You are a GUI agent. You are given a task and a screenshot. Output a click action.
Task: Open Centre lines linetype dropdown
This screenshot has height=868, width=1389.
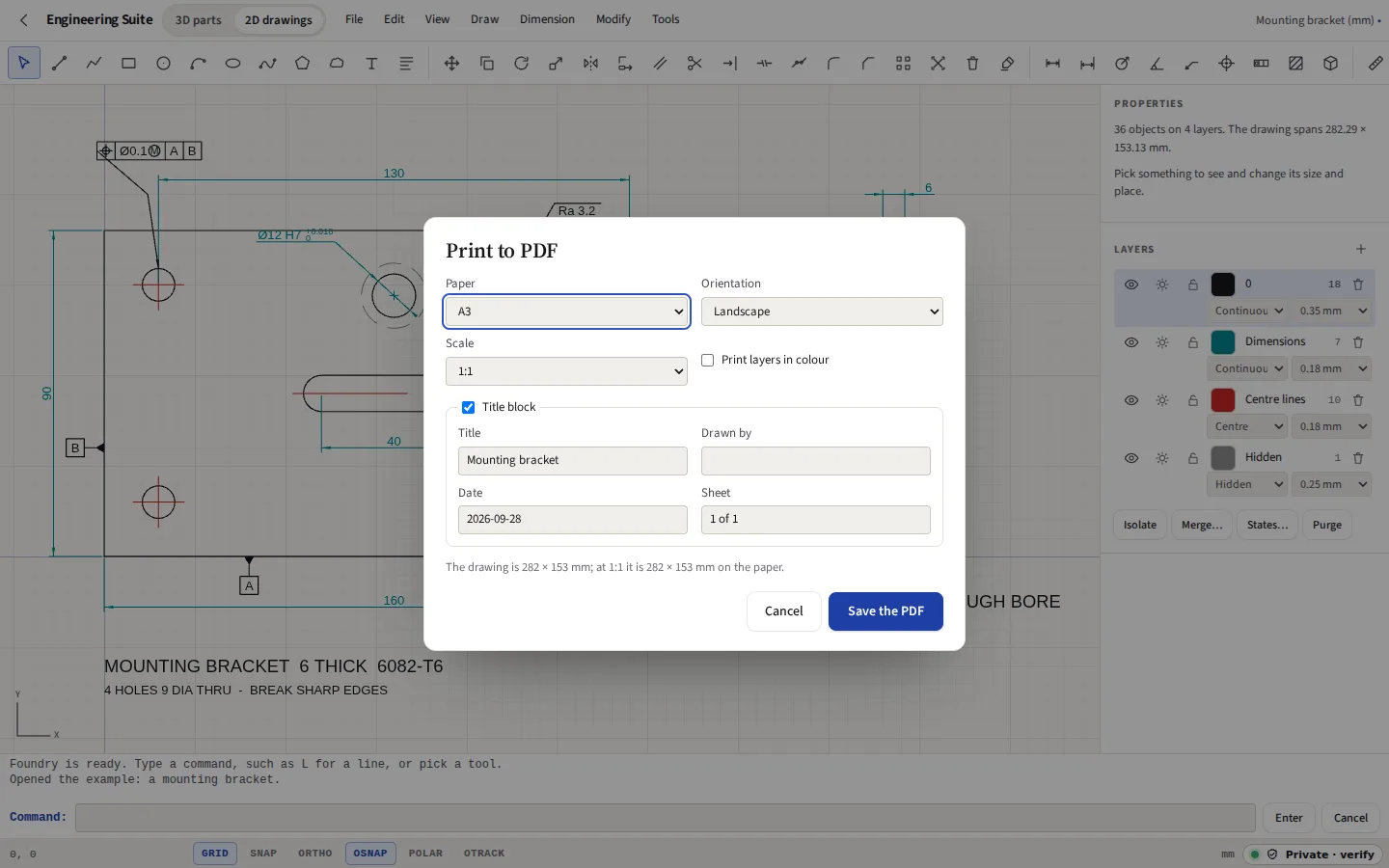coord(1247,426)
